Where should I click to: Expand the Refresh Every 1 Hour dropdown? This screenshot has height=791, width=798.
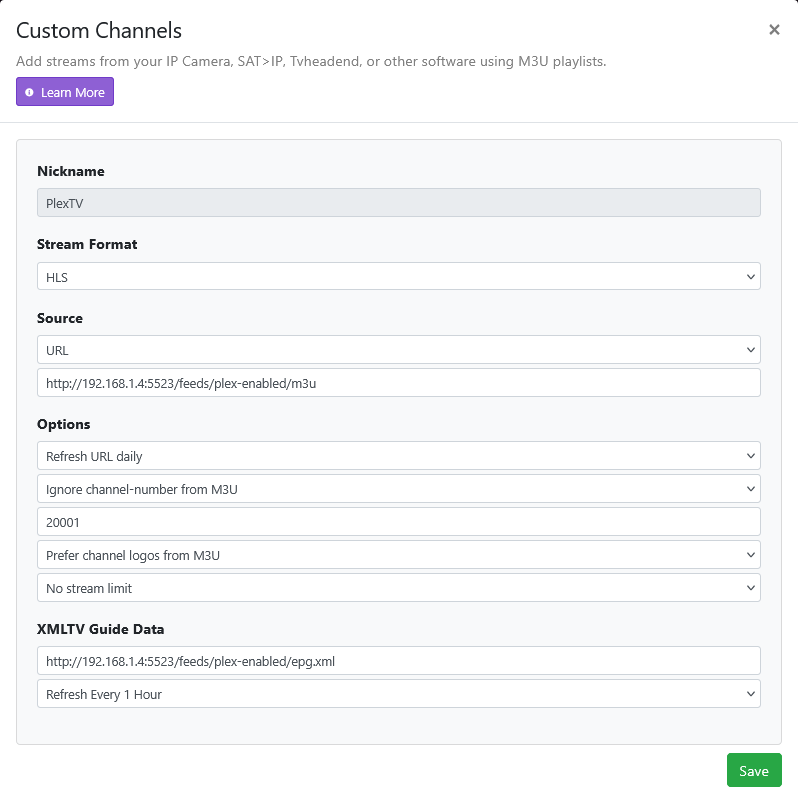pos(398,694)
